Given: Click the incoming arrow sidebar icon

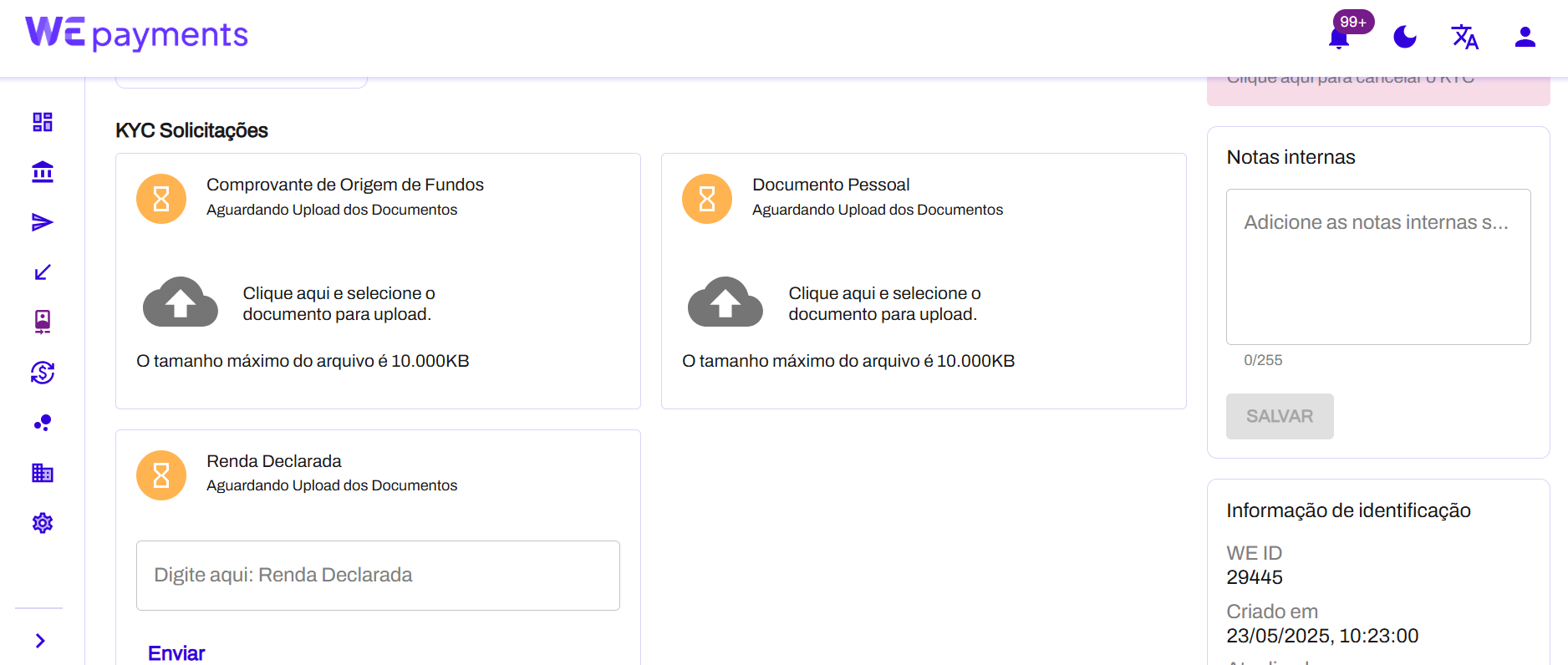Looking at the screenshot, I should pyautogui.click(x=43, y=272).
